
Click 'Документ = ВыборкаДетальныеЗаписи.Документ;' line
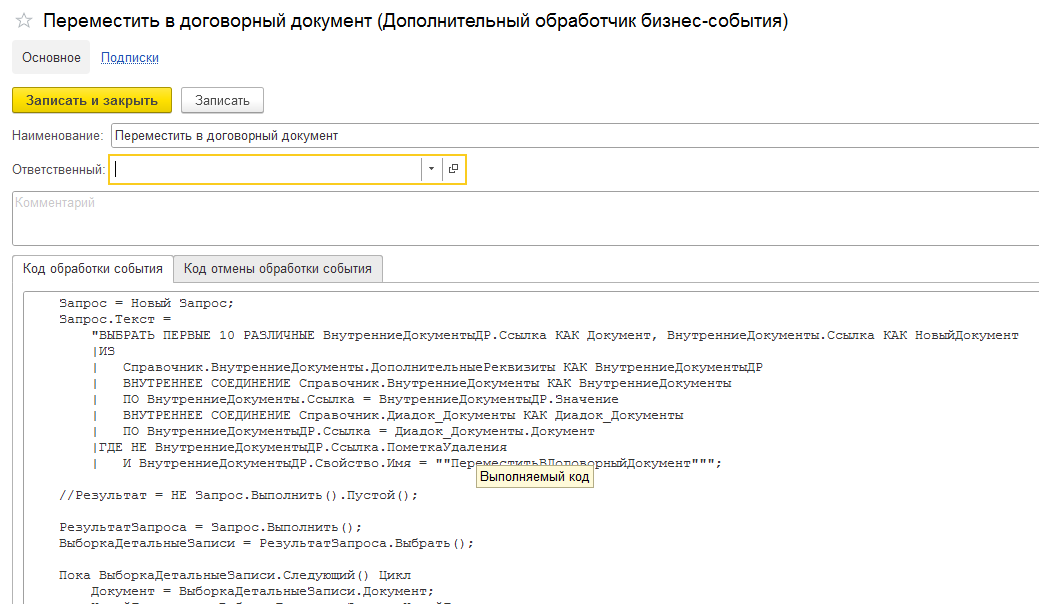point(262,591)
